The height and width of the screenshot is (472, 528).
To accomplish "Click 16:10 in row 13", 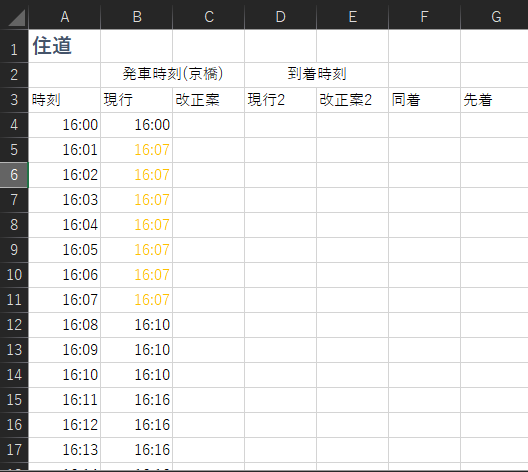I will pos(137,350).
